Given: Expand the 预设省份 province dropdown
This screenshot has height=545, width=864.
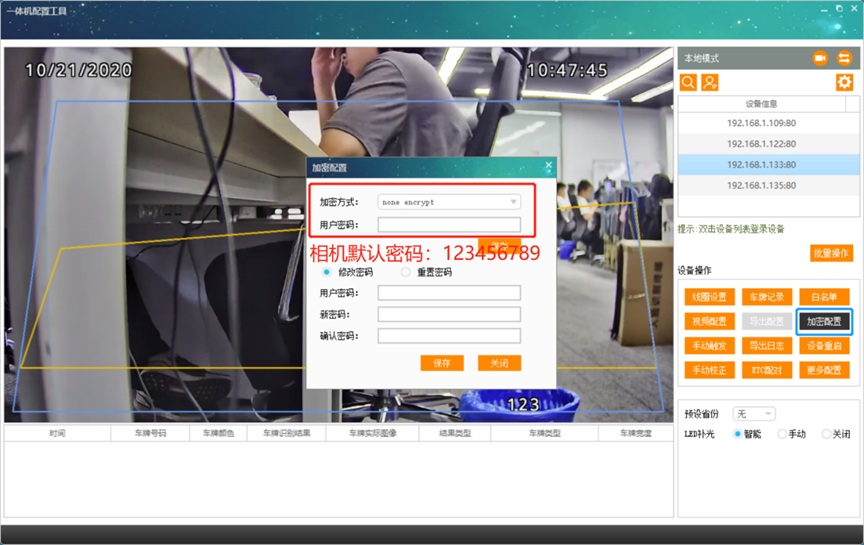Looking at the screenshot, I should [754, 413].
